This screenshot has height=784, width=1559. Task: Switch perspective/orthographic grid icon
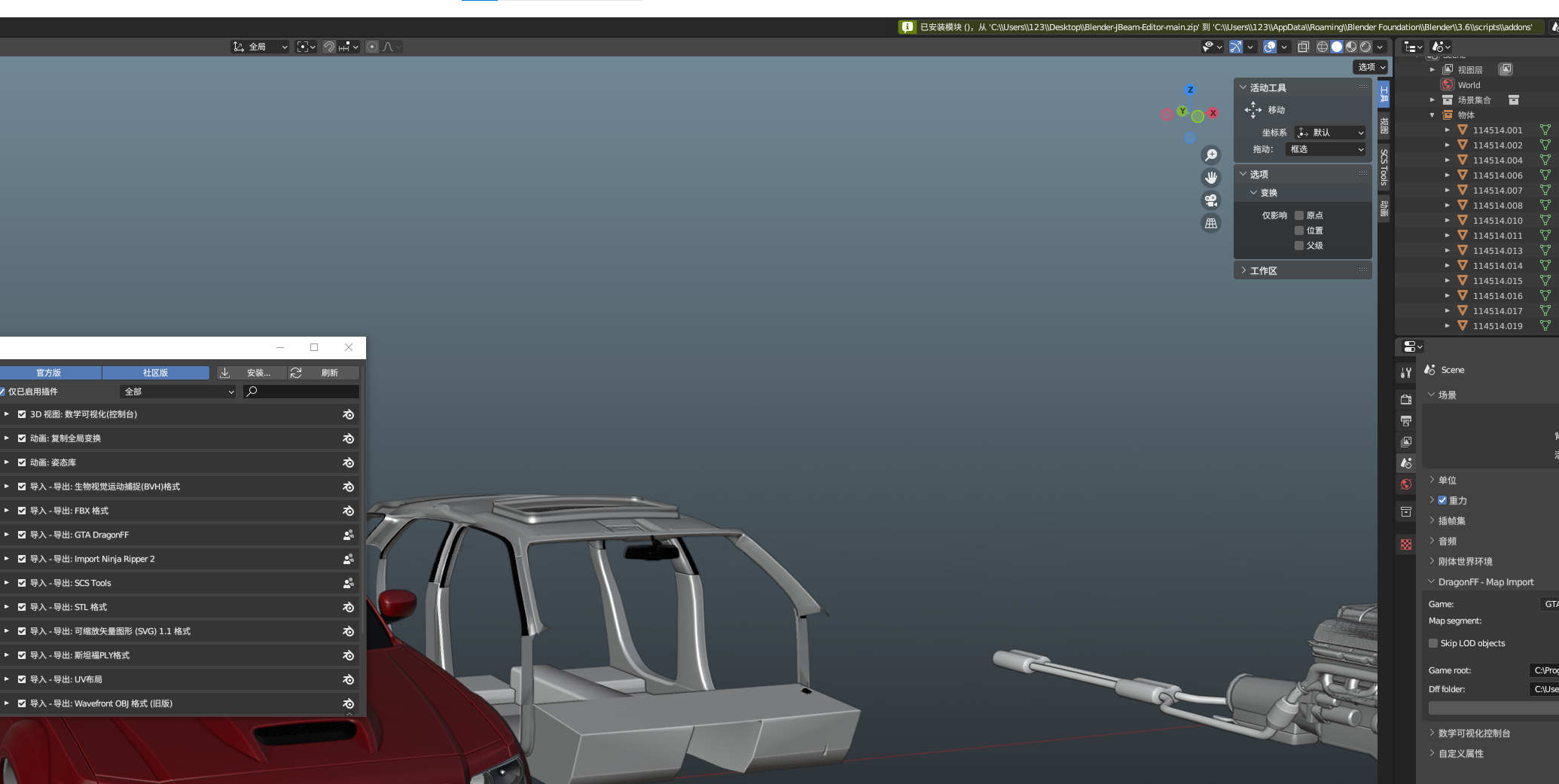point(1211,223)
